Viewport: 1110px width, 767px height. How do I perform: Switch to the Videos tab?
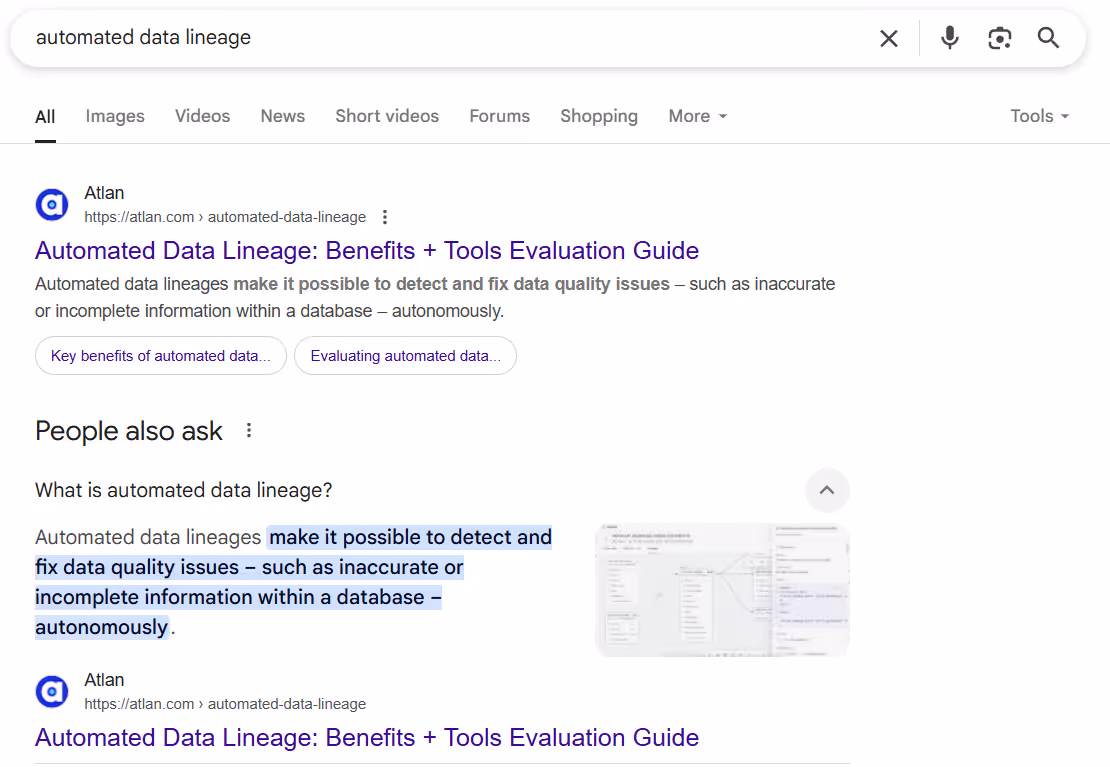pyautogui.click(x=202, y=116)
